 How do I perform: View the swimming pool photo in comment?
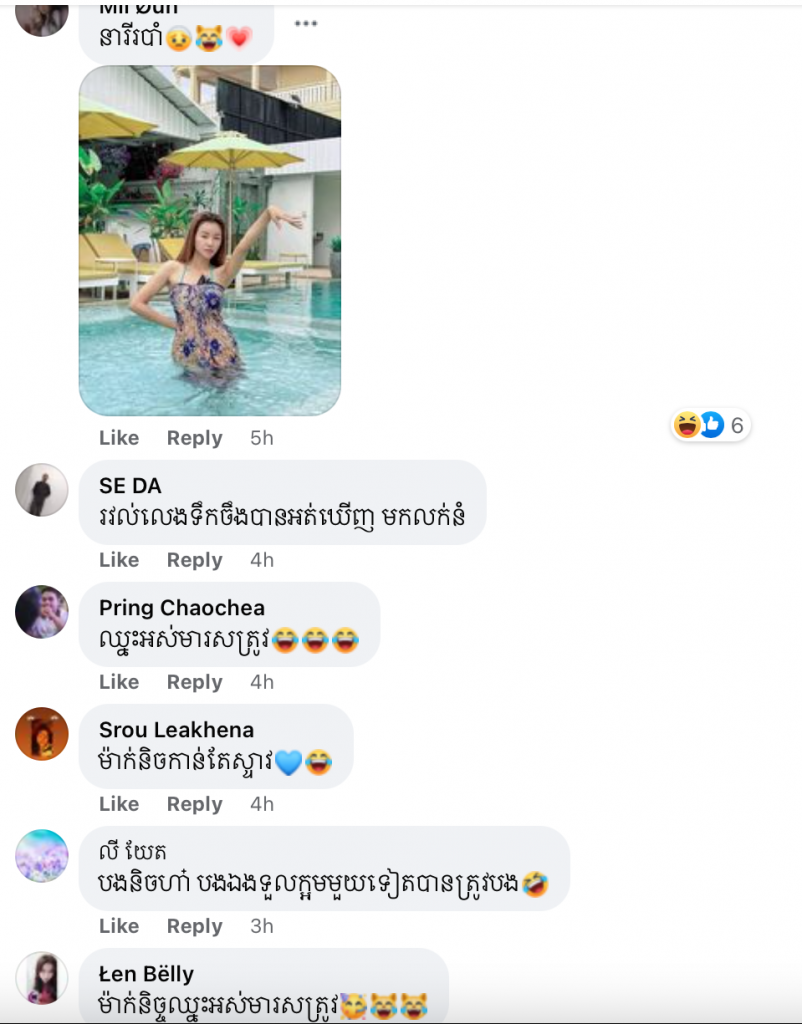pyautogui.click(x=210, y=240)
